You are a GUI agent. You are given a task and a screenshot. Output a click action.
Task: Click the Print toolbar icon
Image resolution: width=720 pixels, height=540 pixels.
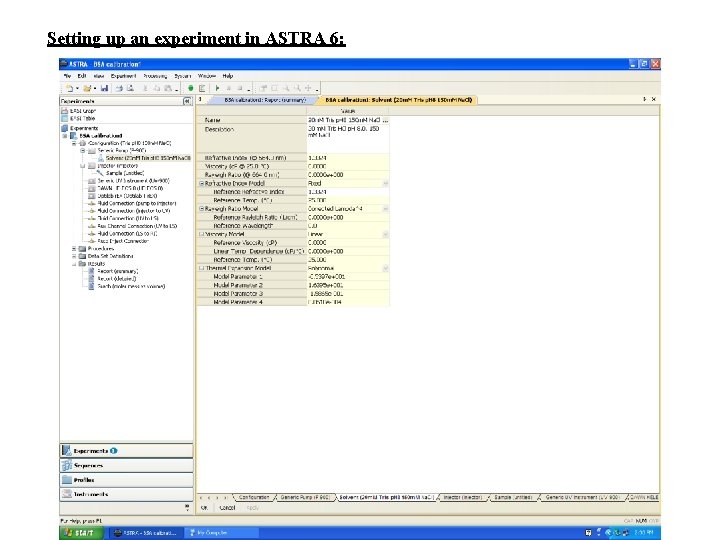119,88
